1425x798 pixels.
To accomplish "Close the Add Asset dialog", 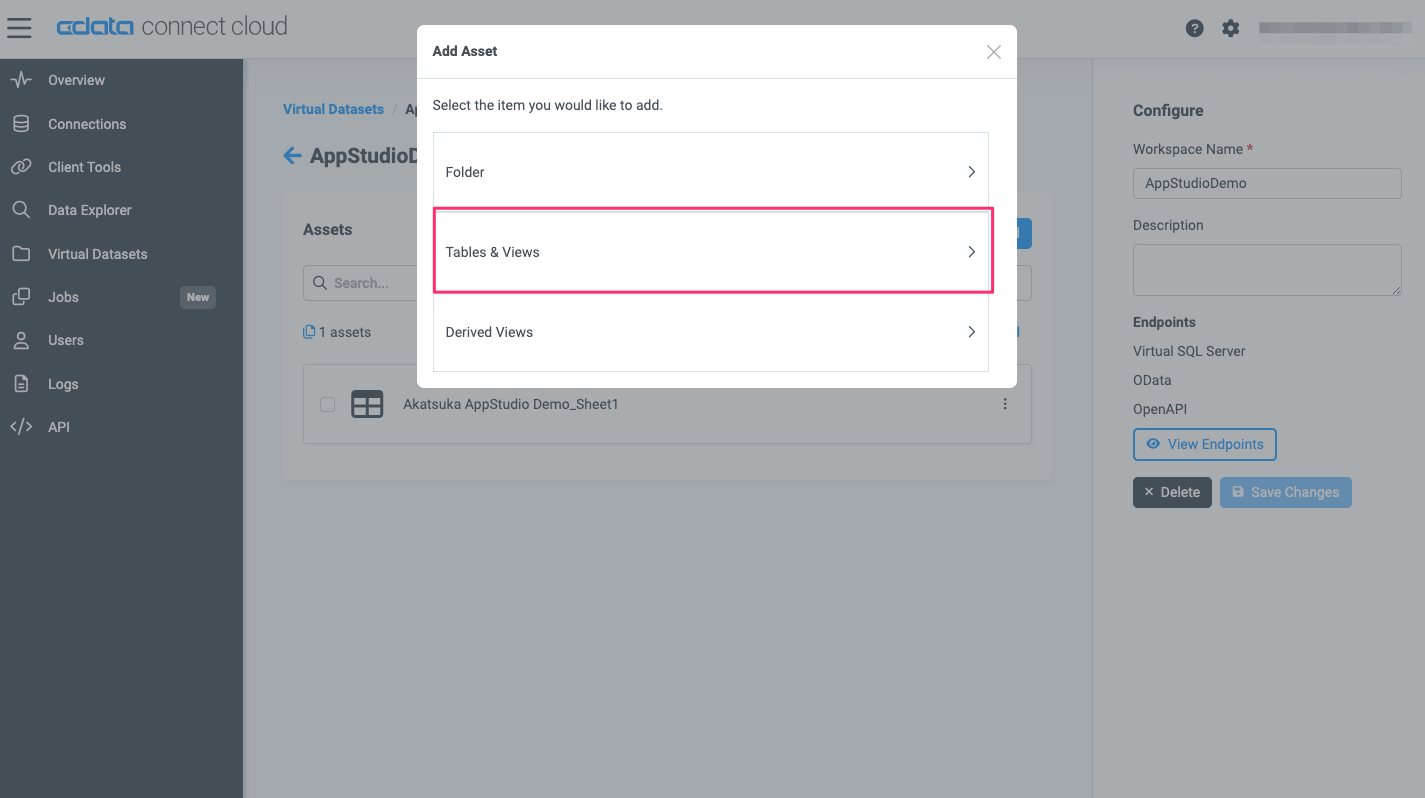I will pyautogui.click(x=993, y=52).
